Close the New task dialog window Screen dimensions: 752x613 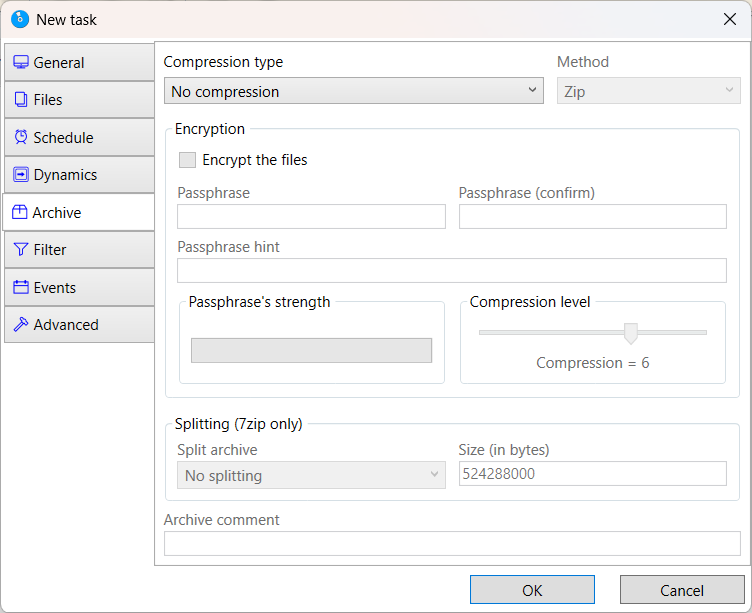click(x=729, y=19)
